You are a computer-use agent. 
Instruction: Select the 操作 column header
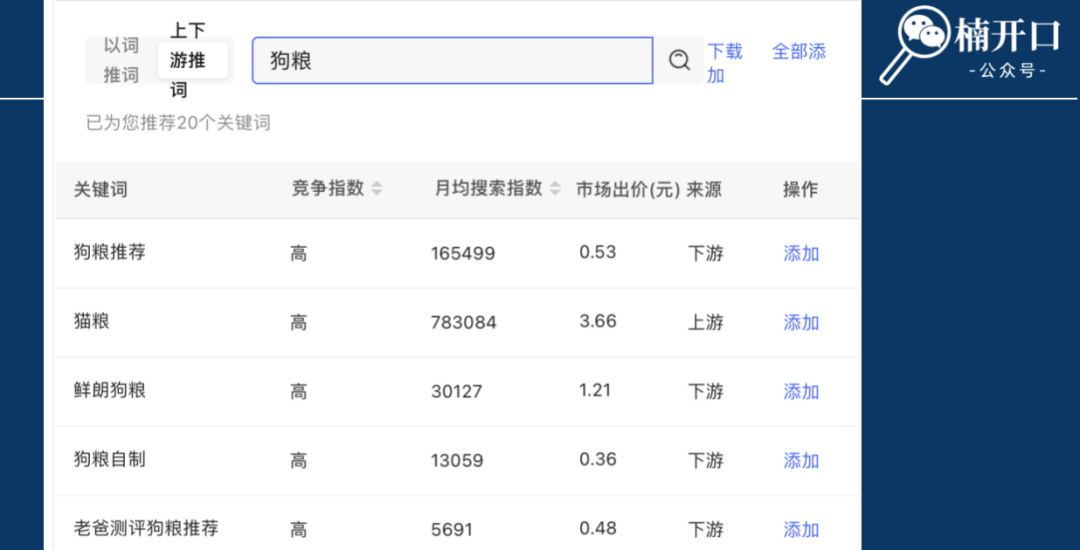[800, 189]
